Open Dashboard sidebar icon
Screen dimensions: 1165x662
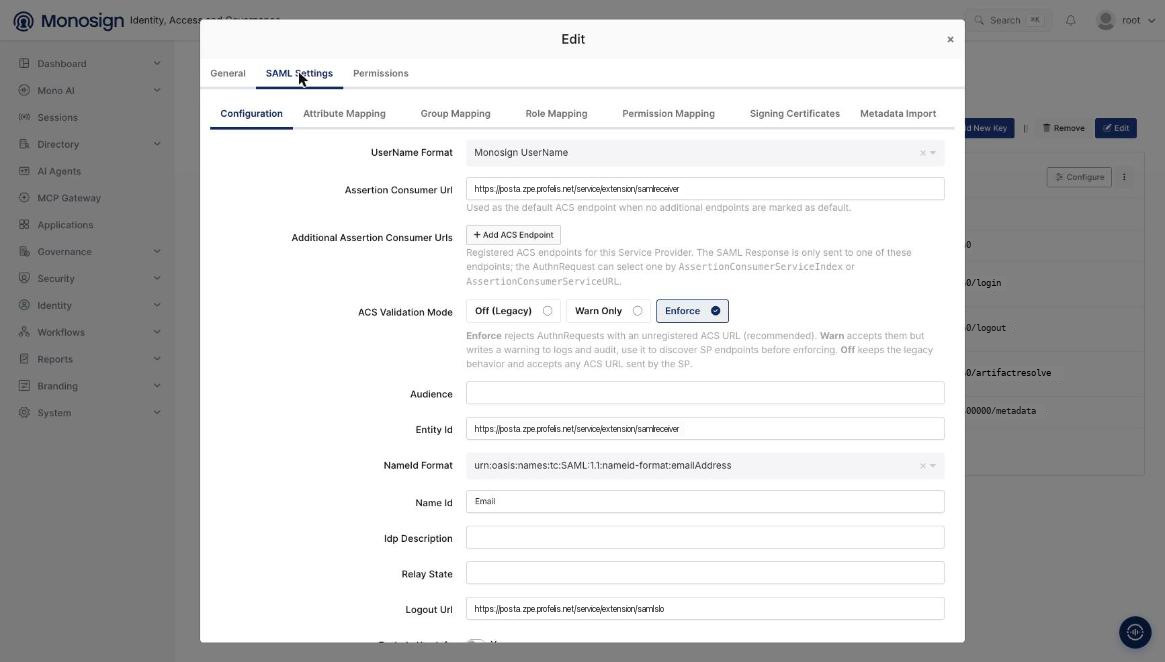click(x=25, y=63)
